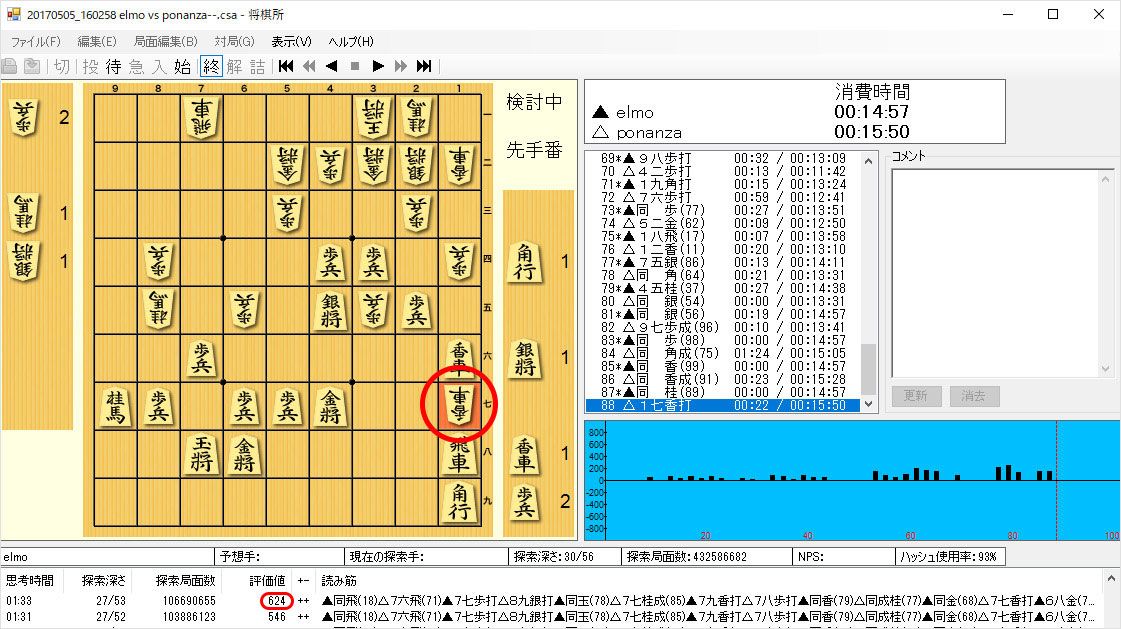Select the 金将 gold on square 4七

[330, 406]
